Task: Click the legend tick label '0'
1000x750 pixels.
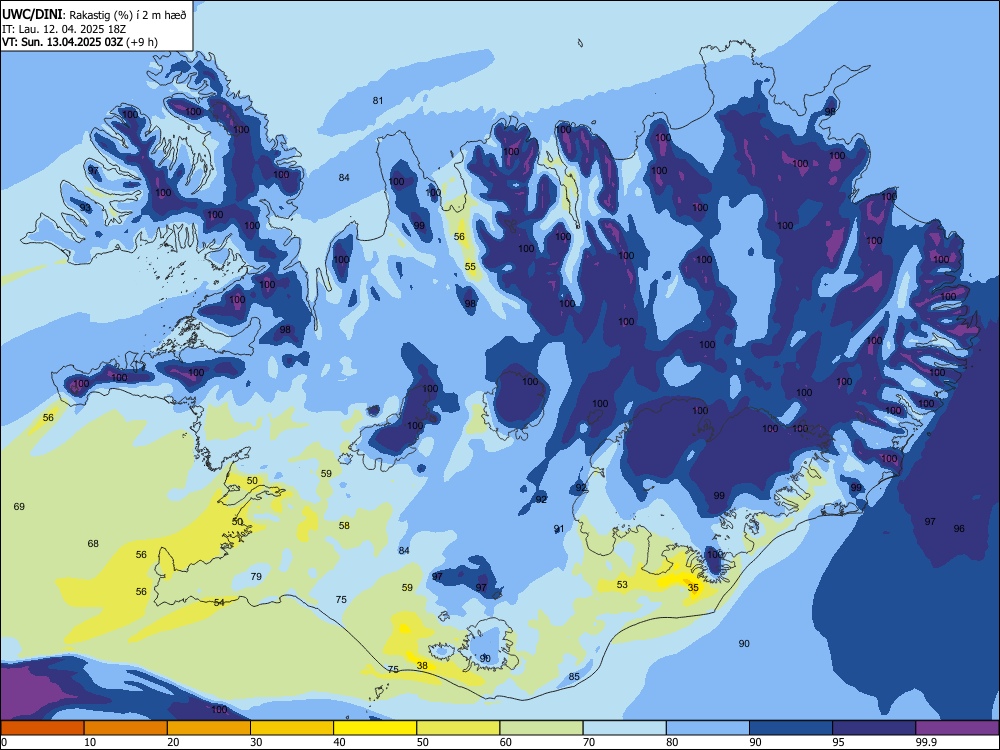Action: (x=4, y=742)
